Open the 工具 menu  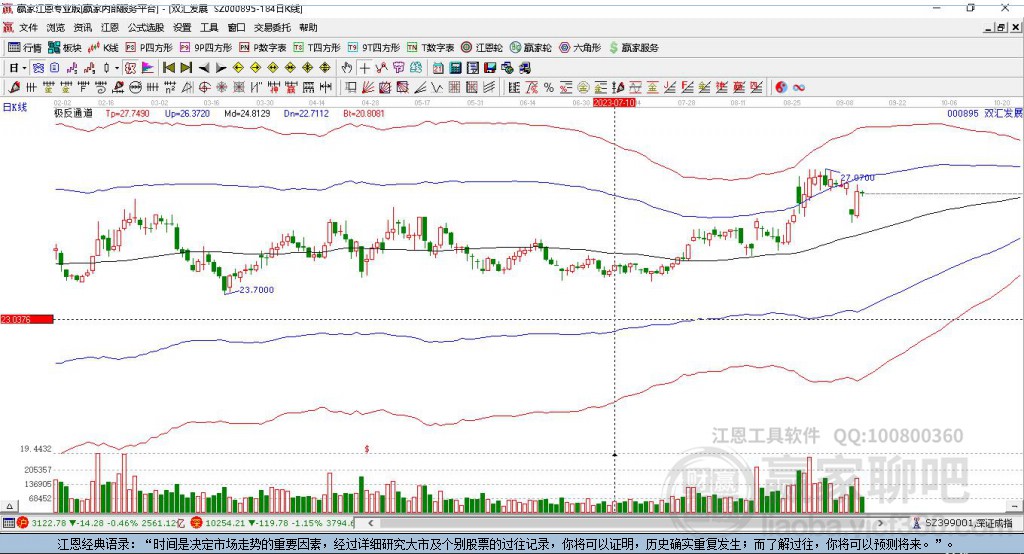[209, 27]
